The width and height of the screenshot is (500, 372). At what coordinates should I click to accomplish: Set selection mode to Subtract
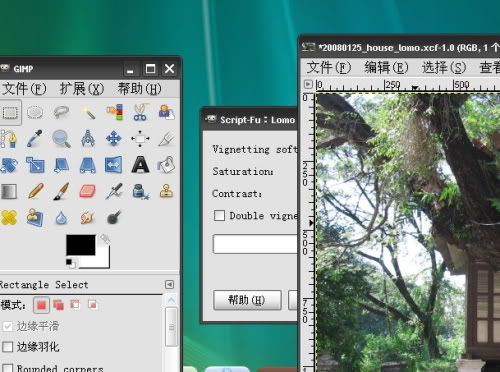75,305
